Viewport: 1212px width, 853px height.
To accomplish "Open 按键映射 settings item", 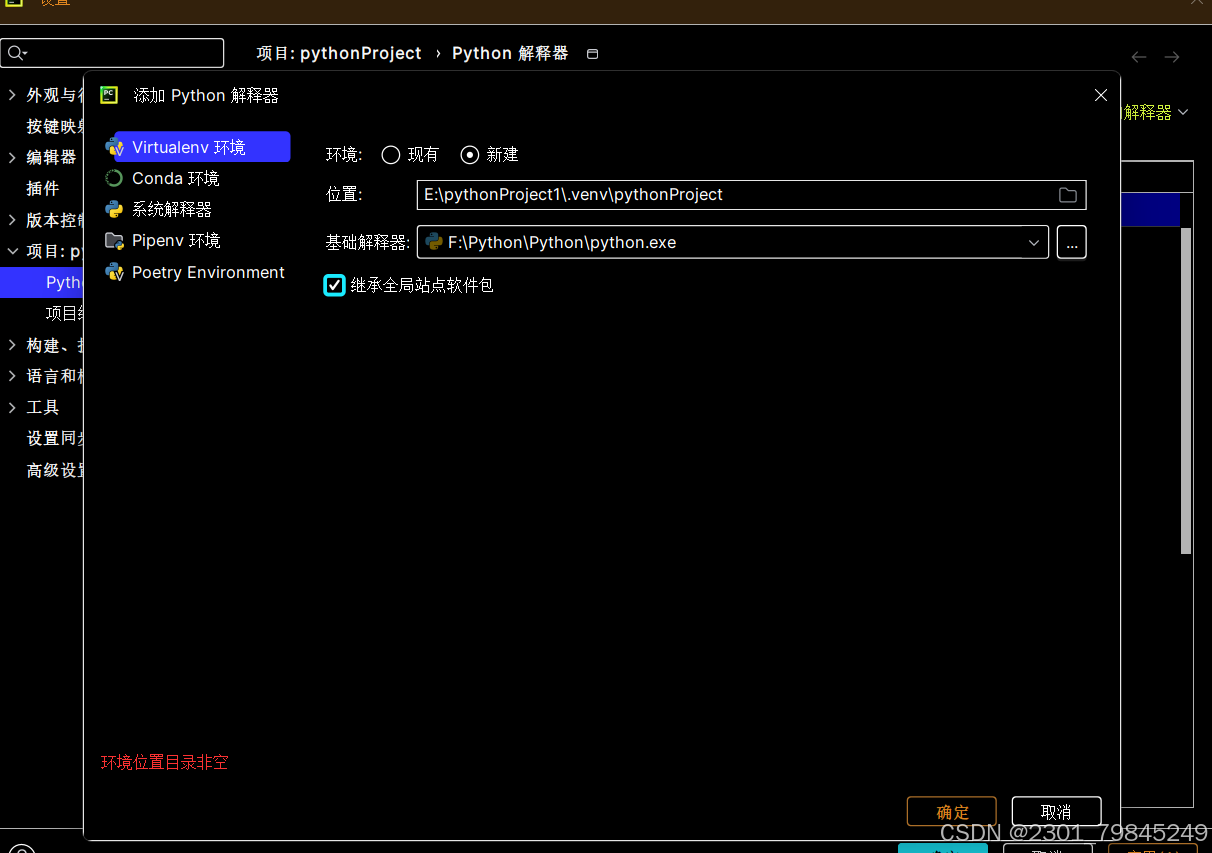I will coord(54,126).
